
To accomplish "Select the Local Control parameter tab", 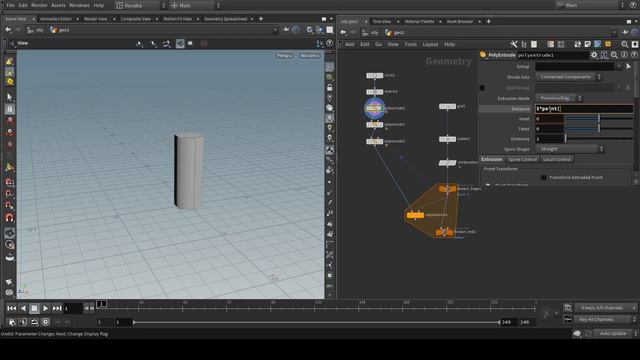I will 557,159.
